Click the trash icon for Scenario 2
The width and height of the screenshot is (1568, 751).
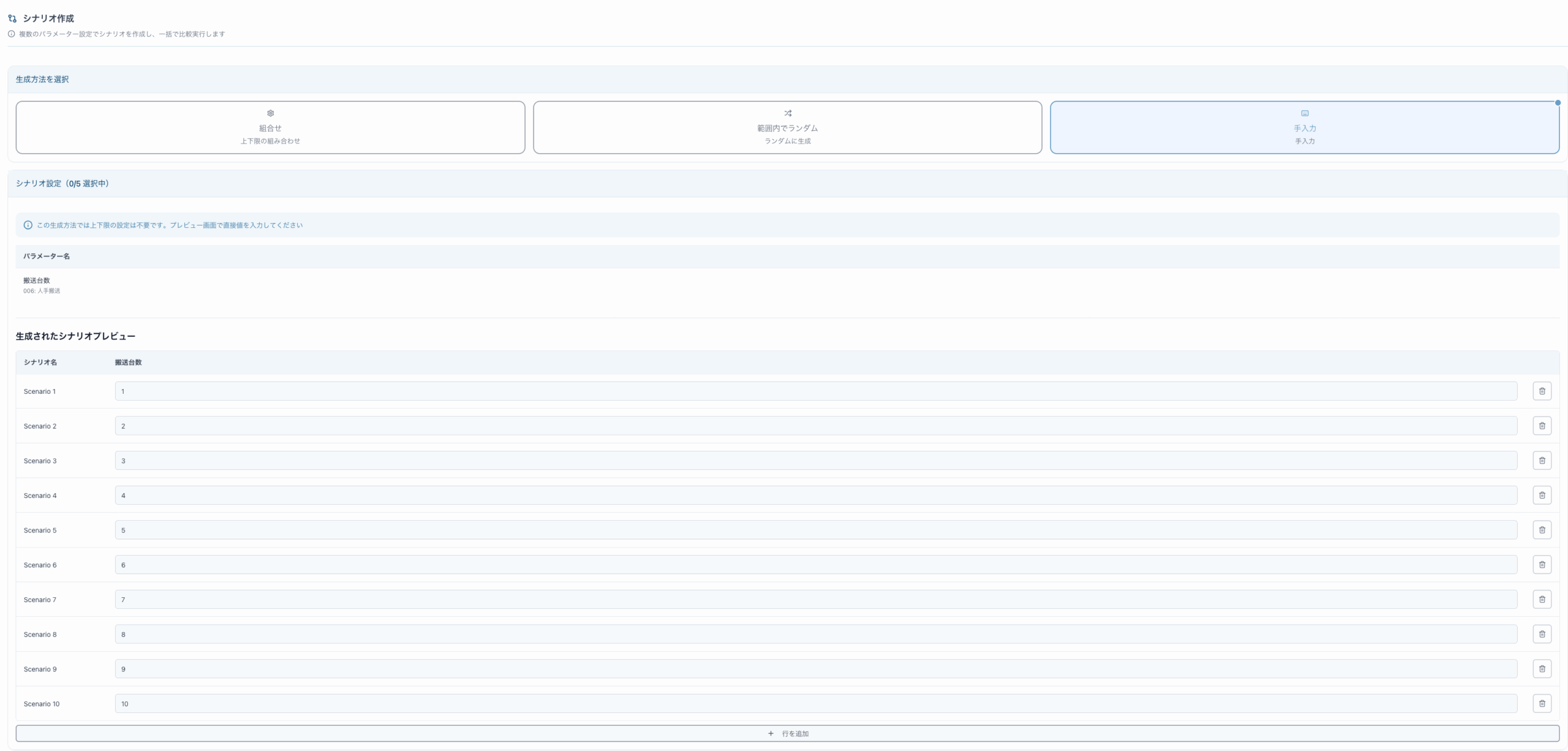1542,426
